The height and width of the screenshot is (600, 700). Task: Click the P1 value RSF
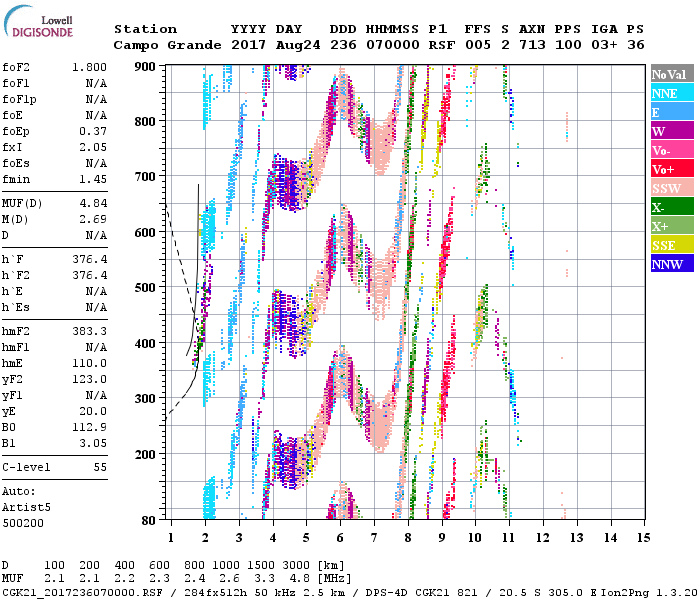442,45
